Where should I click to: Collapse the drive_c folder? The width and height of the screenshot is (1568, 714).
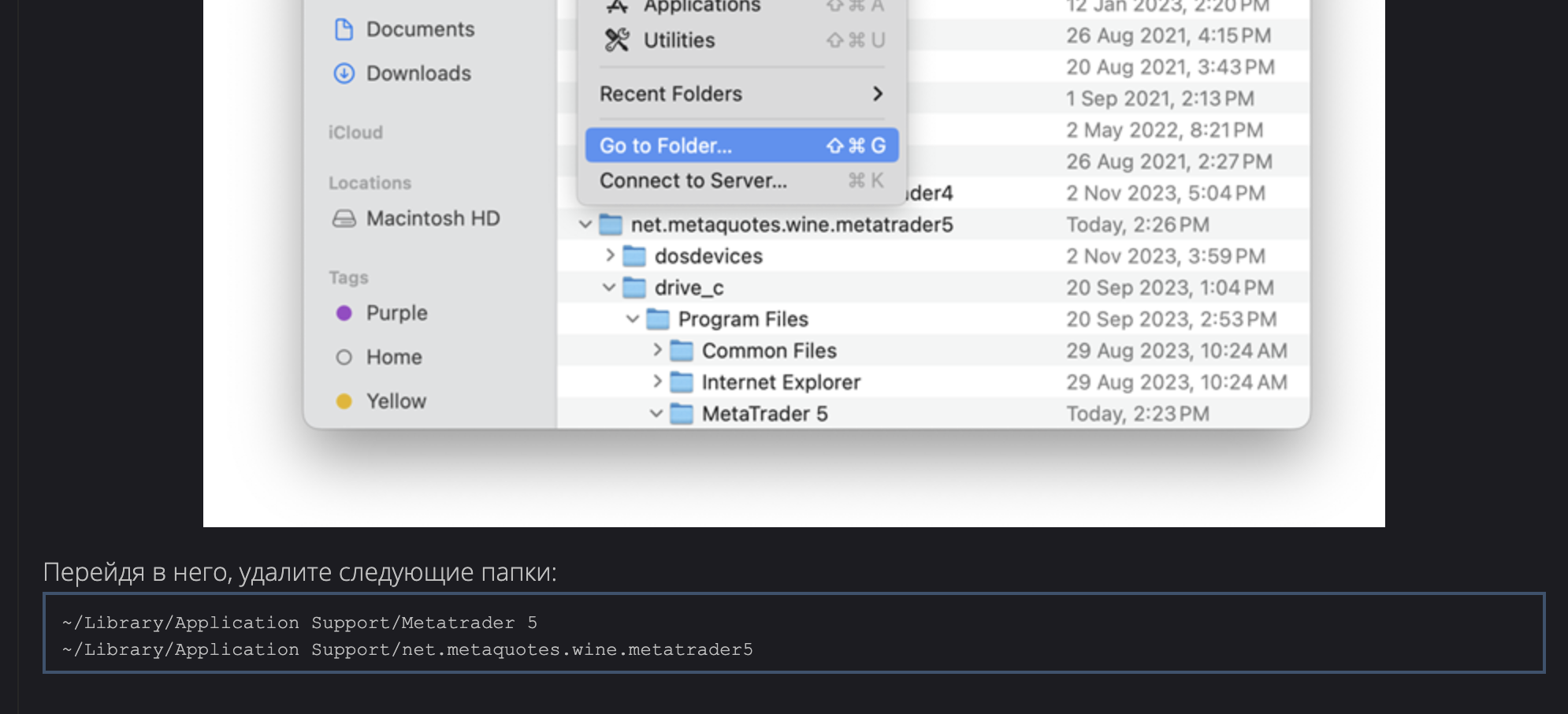tap(608, 288)
